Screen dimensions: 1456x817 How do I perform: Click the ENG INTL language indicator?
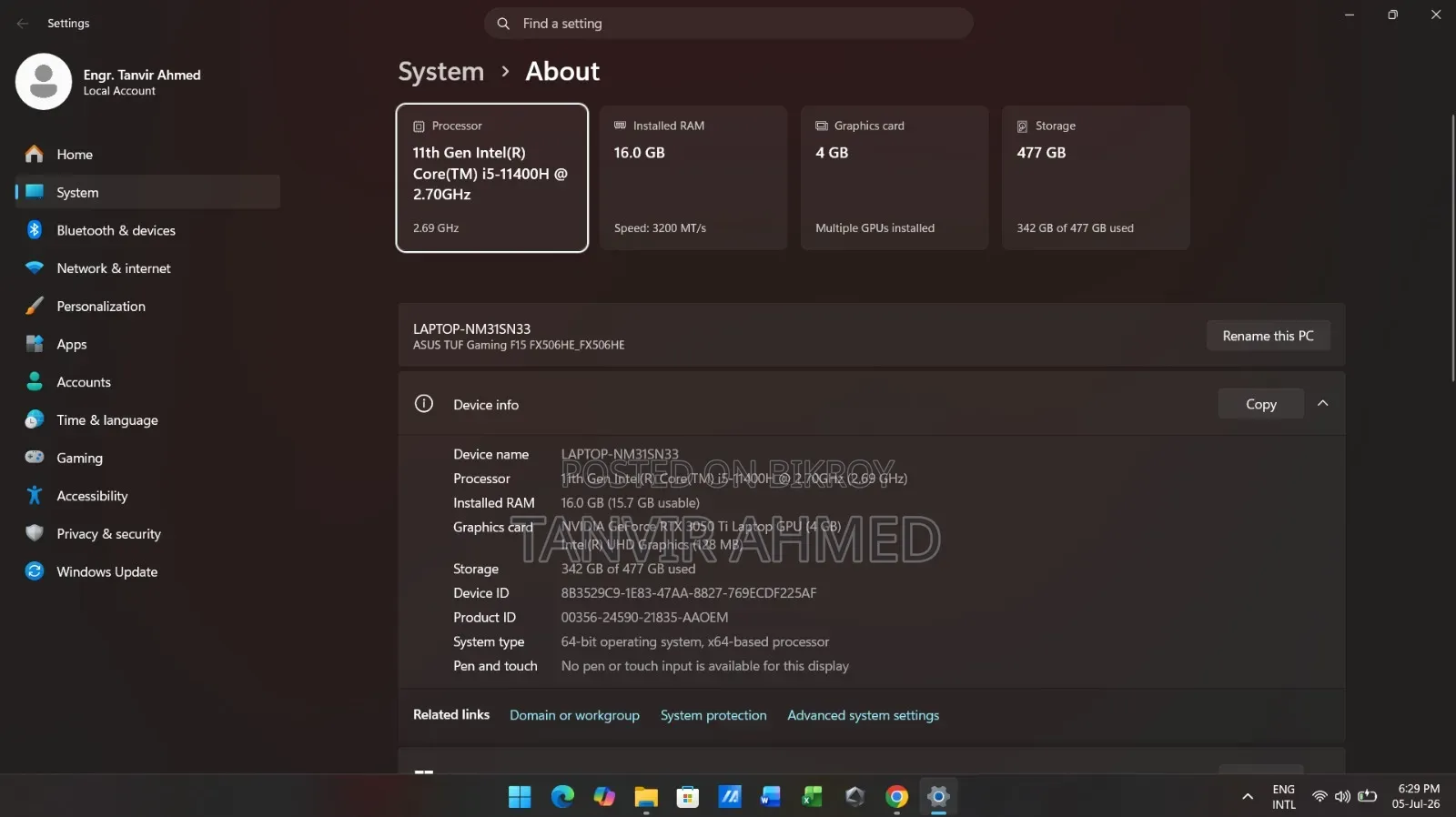coord(1284,797)
